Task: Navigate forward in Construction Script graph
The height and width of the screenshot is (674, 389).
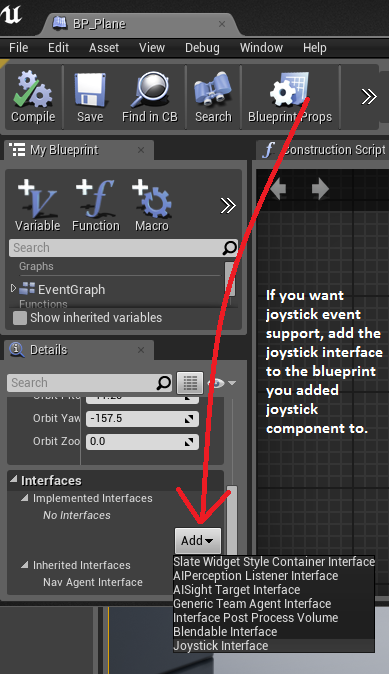Action: [x=320, y=189]
